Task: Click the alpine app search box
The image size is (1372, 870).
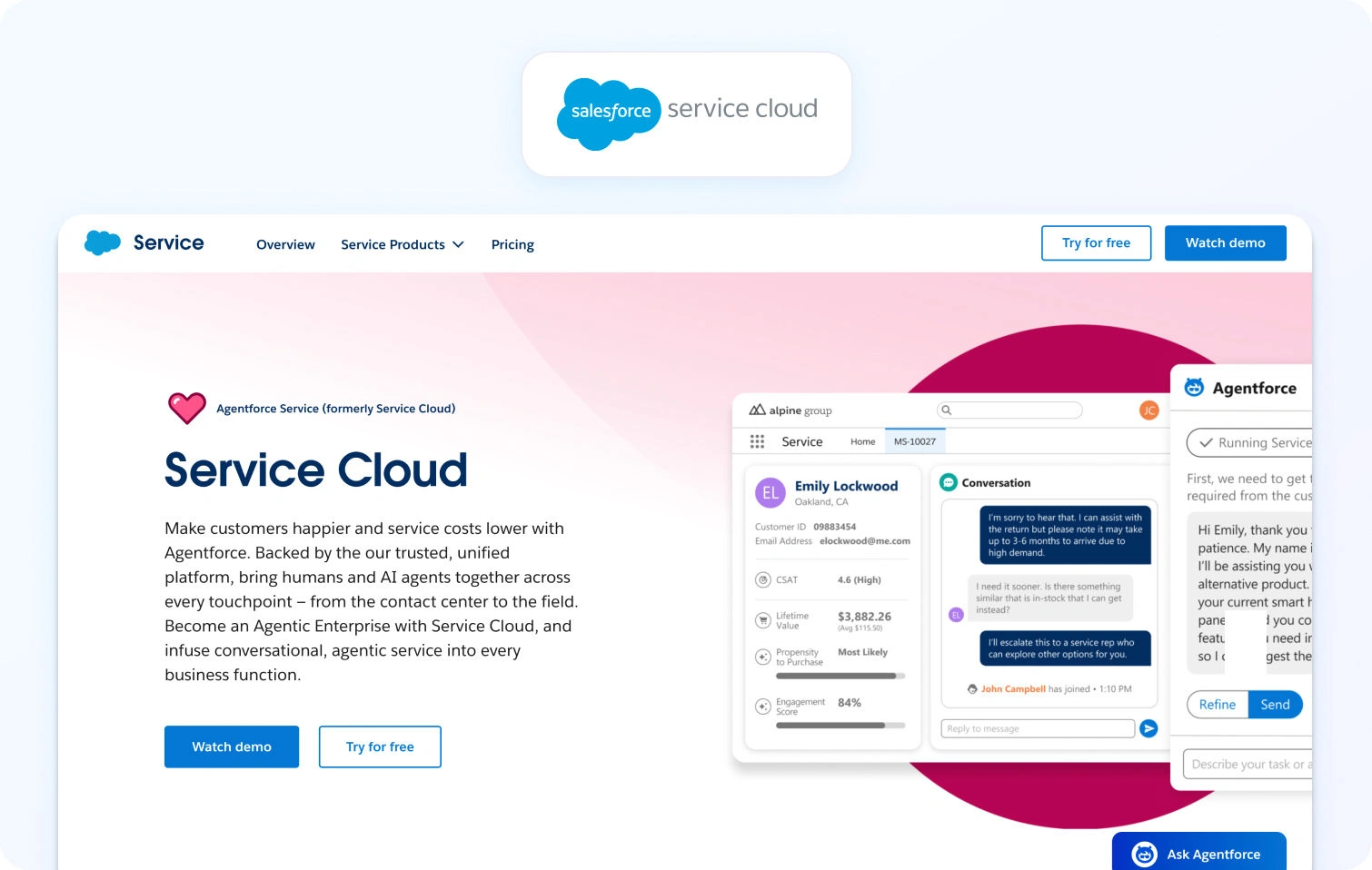Action: click(x=1009, y=410)
